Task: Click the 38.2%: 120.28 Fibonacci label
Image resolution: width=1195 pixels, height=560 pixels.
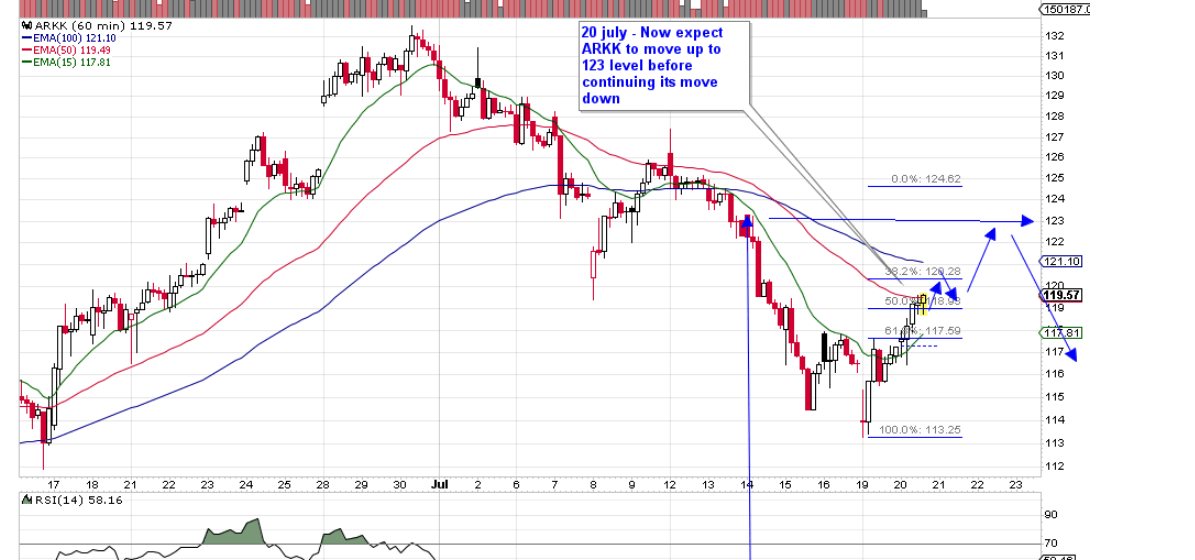Action: [x=923, y=271]
